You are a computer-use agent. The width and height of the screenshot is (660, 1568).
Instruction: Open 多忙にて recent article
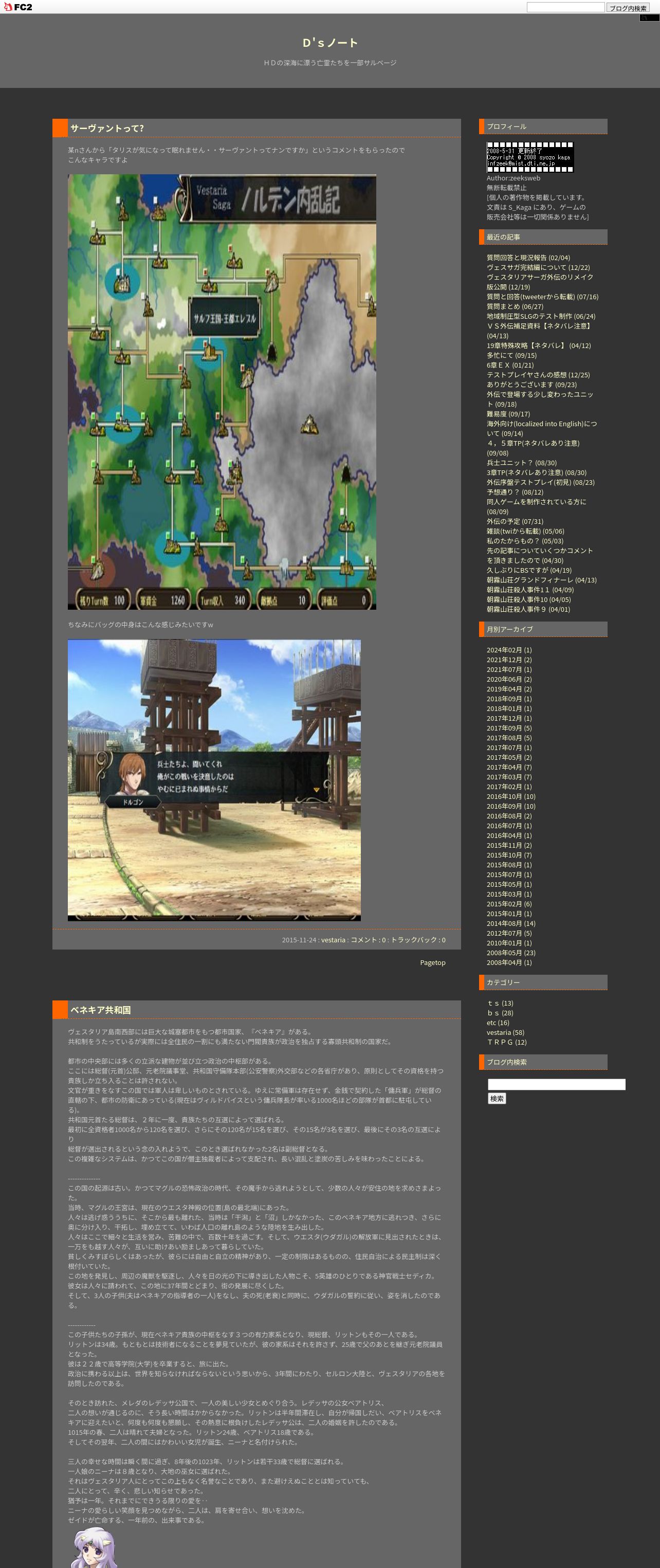[511, 355]
